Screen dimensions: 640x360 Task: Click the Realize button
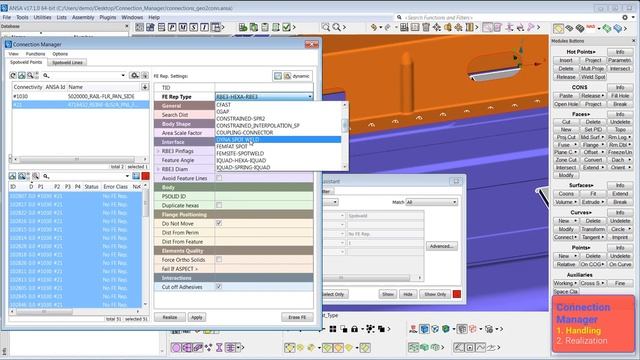coord(170,317)
